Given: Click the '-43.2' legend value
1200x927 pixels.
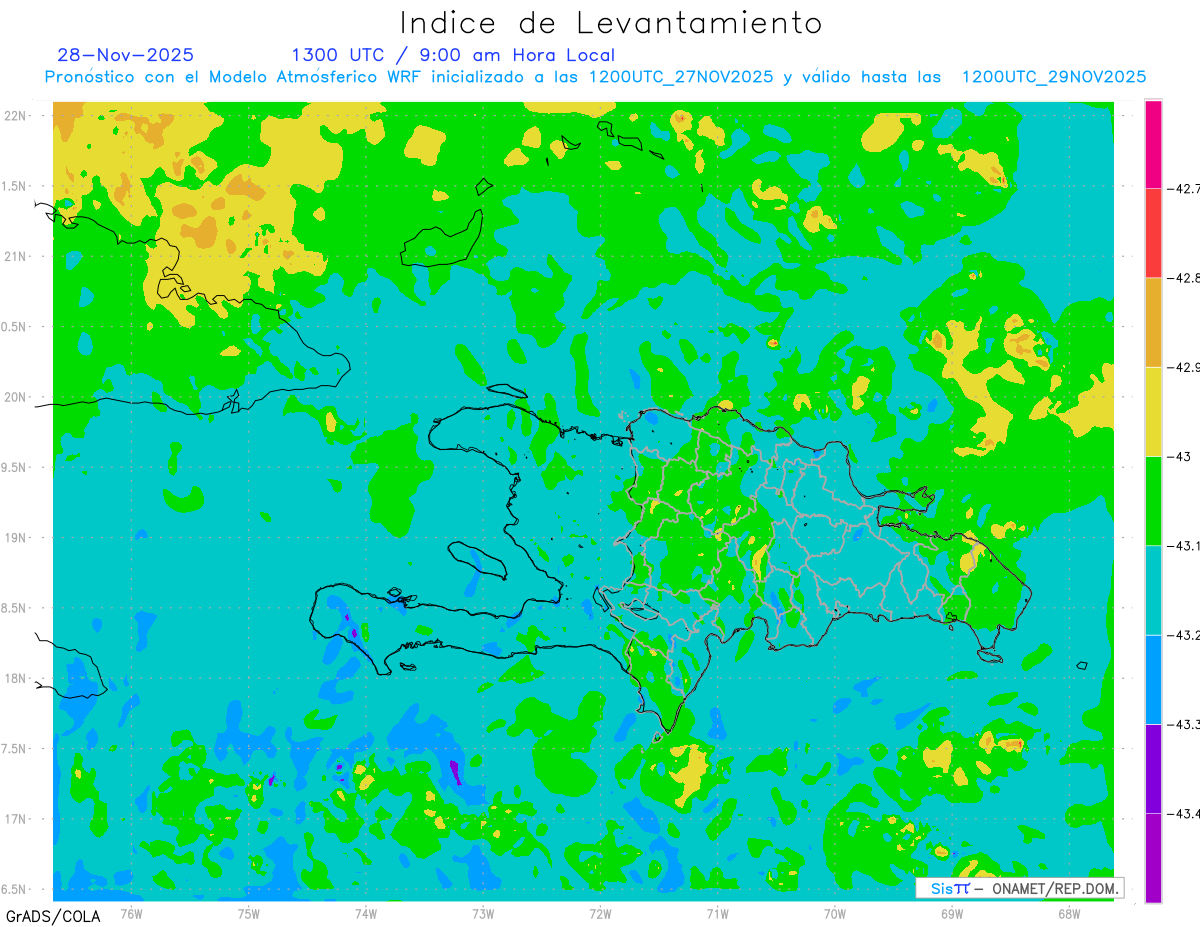Looking at the screenshot, I should click(x=1184, y=635).
